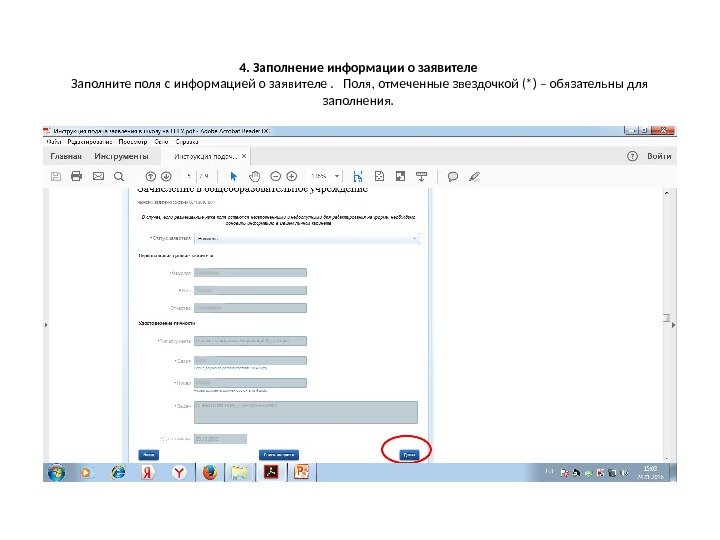Click the read mode download-style icon

coord(421,176)
